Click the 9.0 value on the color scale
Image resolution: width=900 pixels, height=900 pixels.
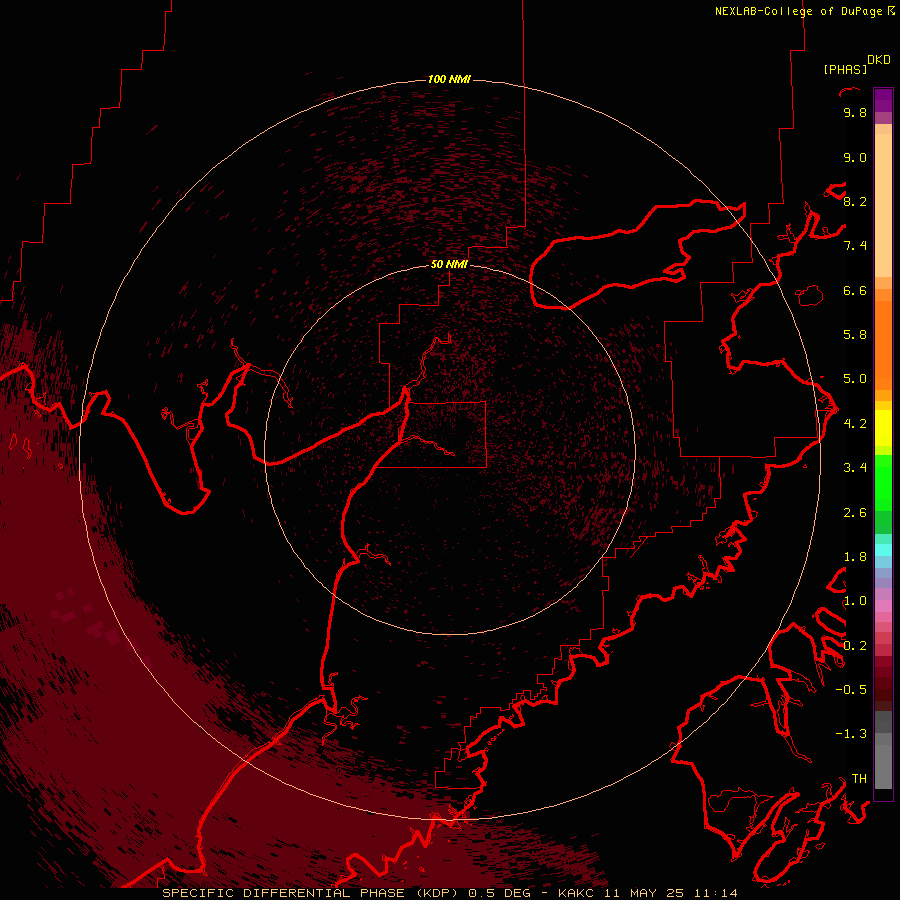pos(855,157)
